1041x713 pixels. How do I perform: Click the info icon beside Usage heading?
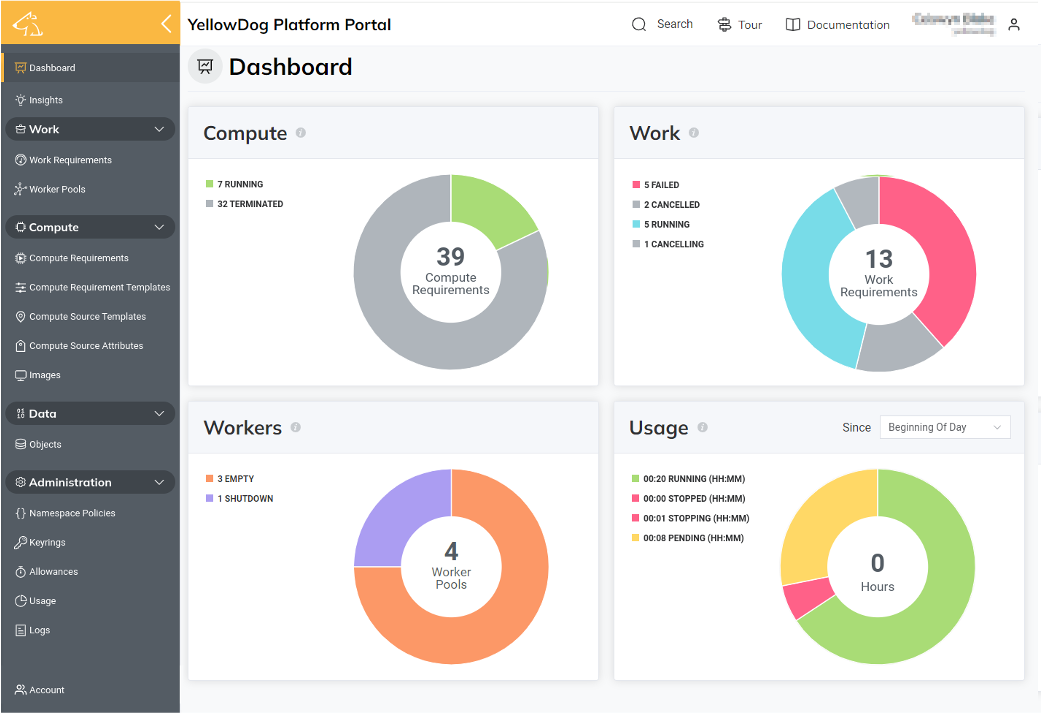pyautogui.click(x=702, y=428)
